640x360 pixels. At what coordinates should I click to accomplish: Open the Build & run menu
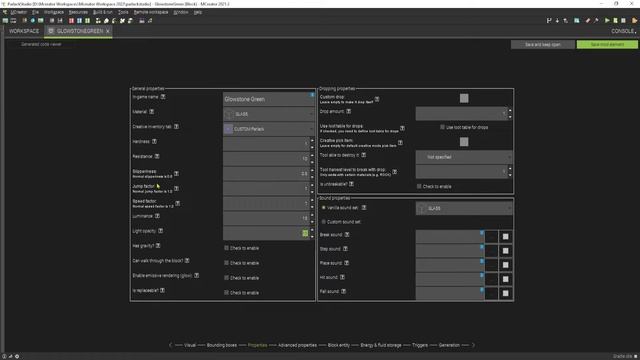[102, 12]
